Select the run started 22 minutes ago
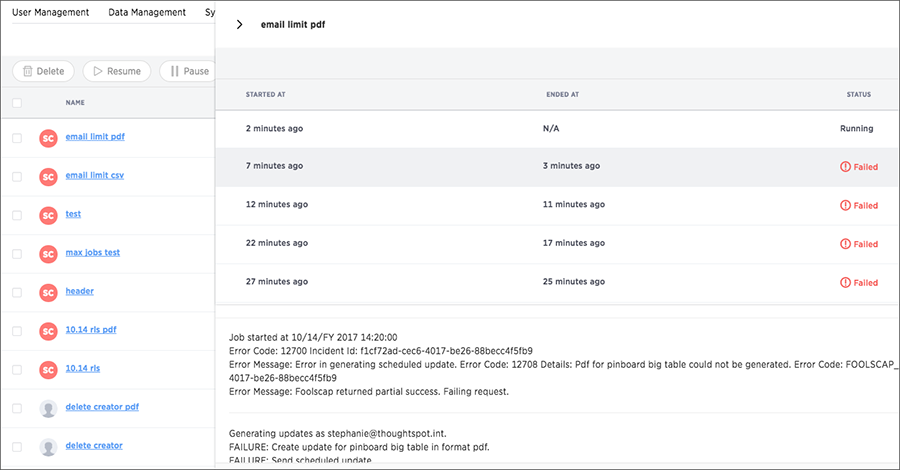The width and height of the screenshot is (900, 470). pyautogui.click(x=277, y=243)
